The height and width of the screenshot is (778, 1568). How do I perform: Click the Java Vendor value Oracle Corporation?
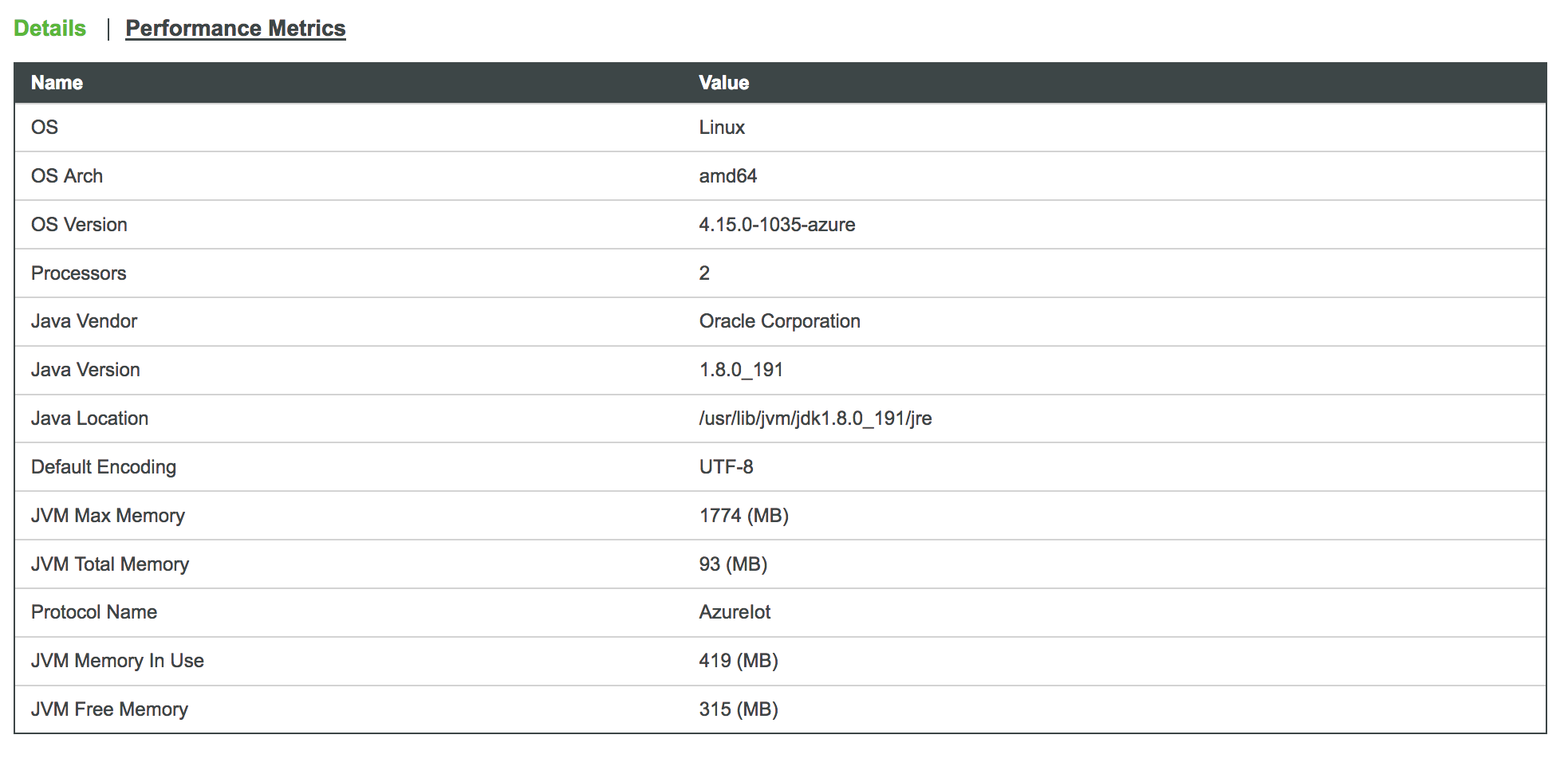tap(780, 321)
